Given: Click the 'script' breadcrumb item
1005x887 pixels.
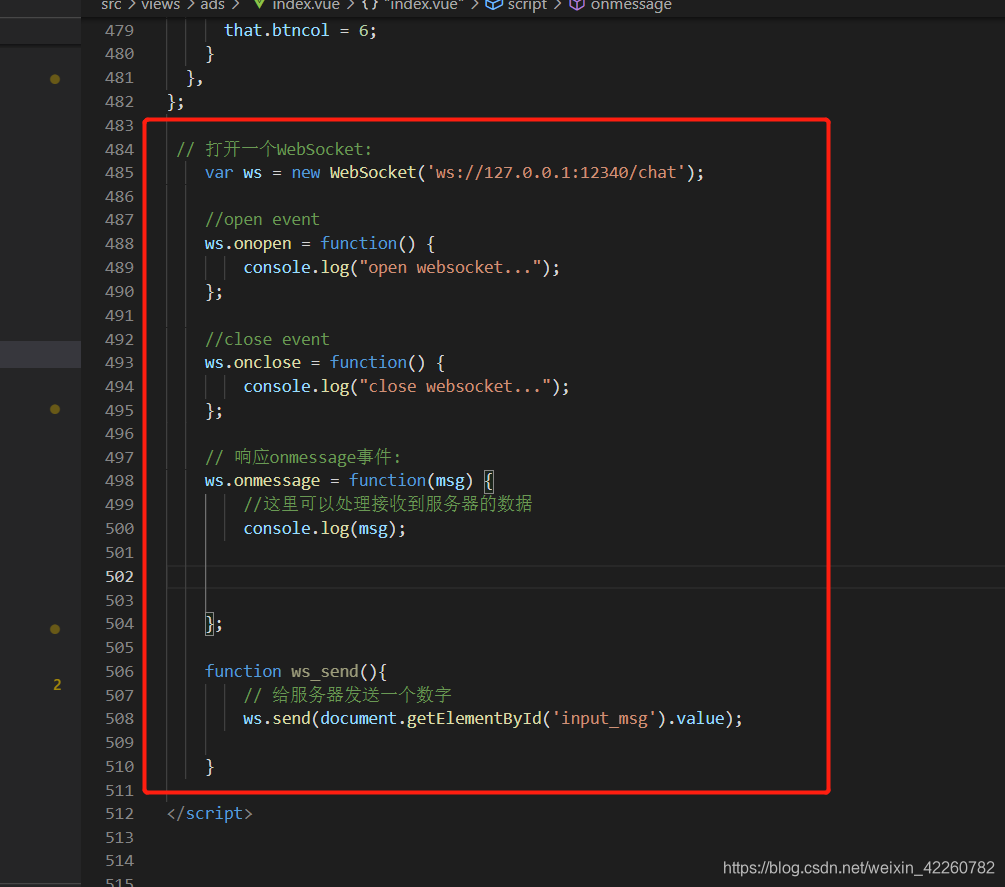Looking at the screenshot, I should point(527,5).
